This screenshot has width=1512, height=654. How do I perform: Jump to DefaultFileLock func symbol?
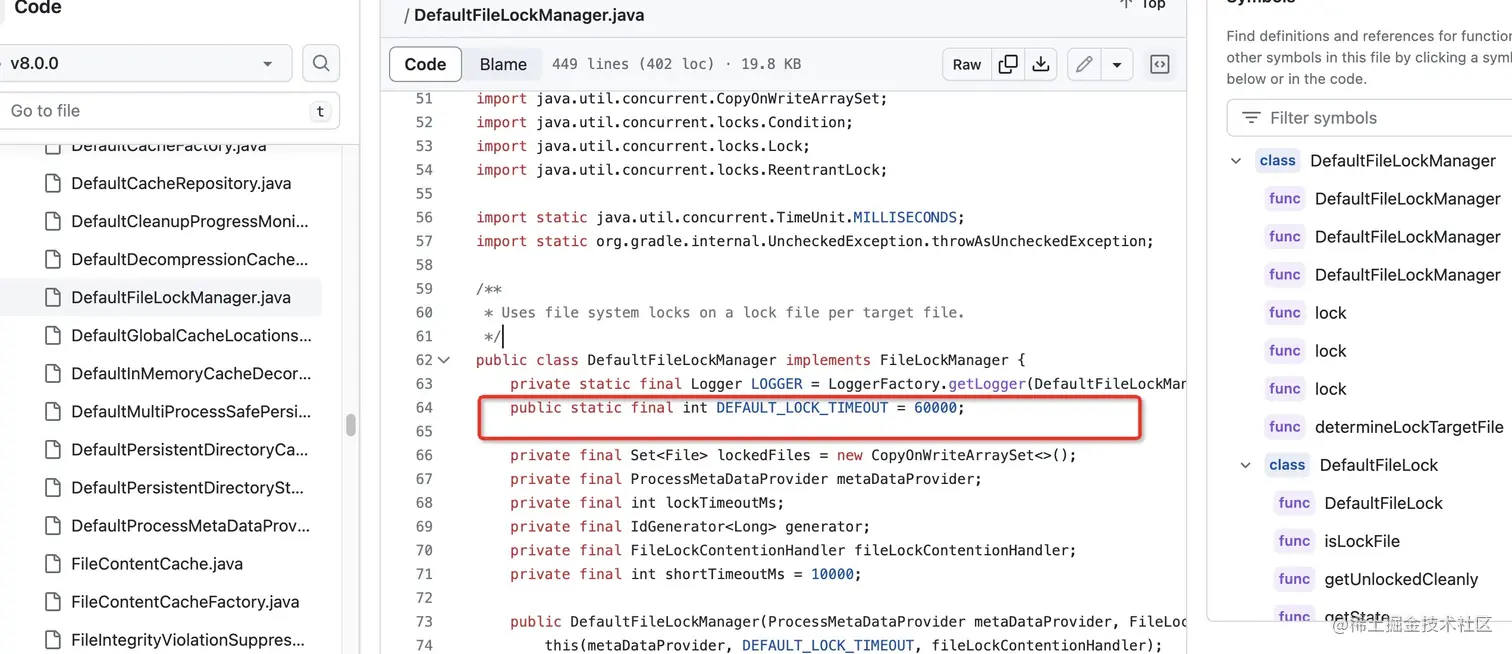click(1384, 503)
